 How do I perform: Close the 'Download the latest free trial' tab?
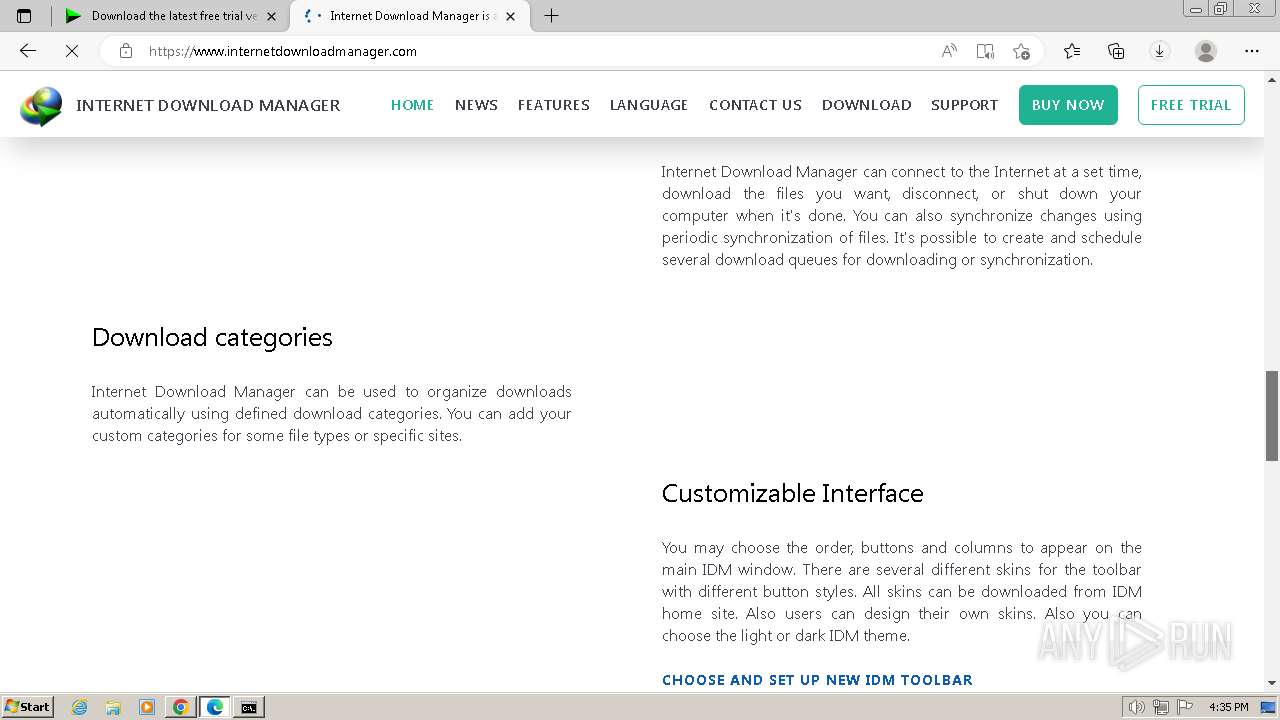click(271, 16)
